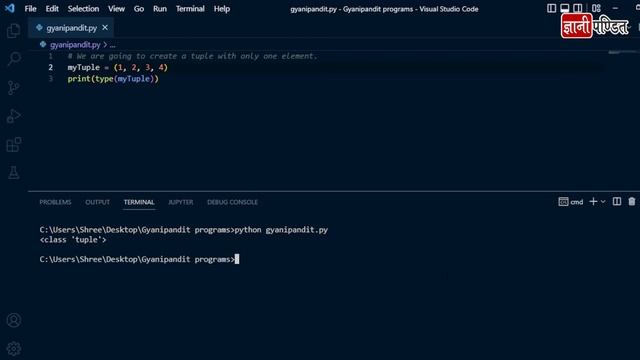The height and width of the screenshot is (360, 640).
Task: Open the launch profile dropdown arrow
Action: coord(603,202)
